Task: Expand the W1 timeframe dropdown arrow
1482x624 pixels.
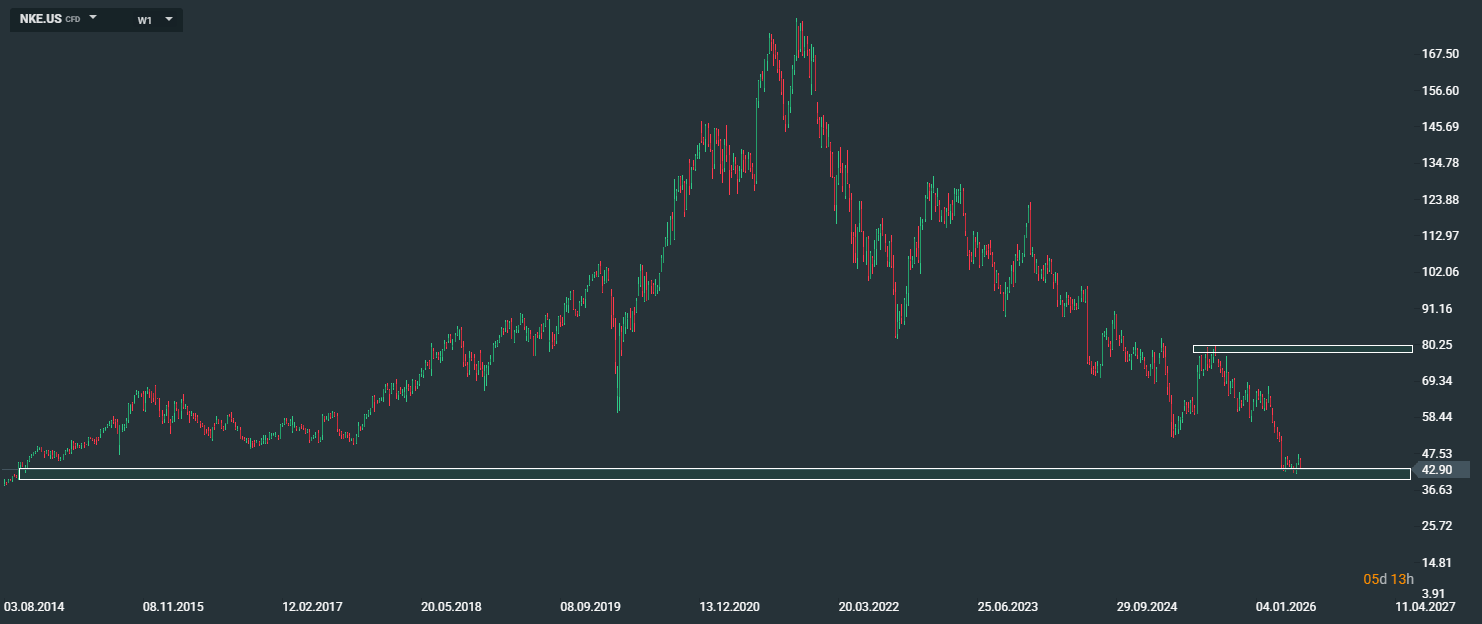Action: 169,18
